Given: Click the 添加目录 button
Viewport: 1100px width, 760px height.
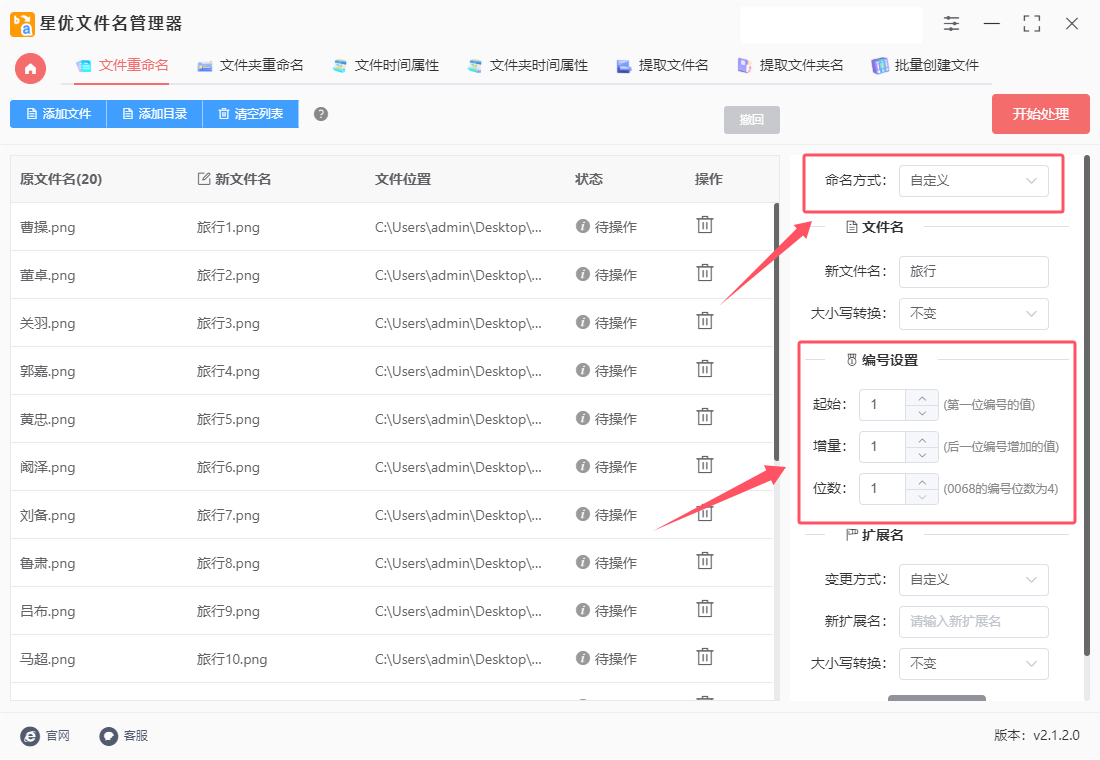Looking at the screenshot, I should pyautogui.click(x=154, y=114).
